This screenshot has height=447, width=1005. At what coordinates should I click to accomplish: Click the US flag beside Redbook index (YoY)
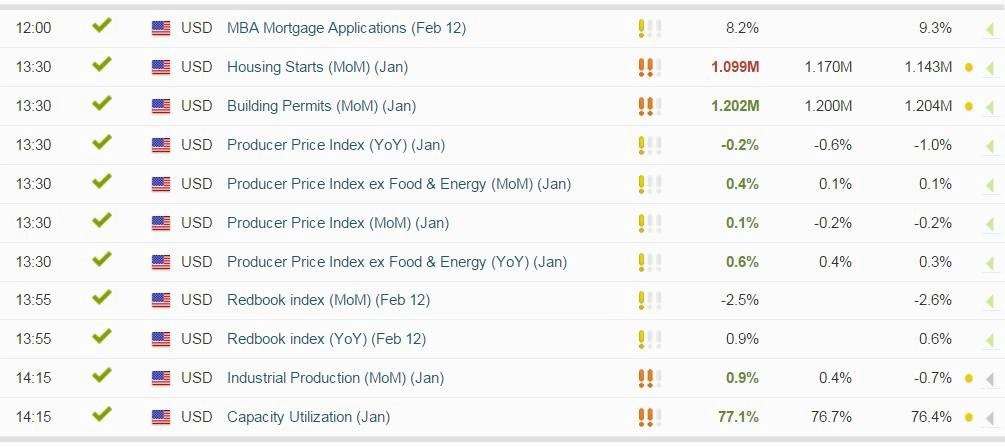point(161,339)
